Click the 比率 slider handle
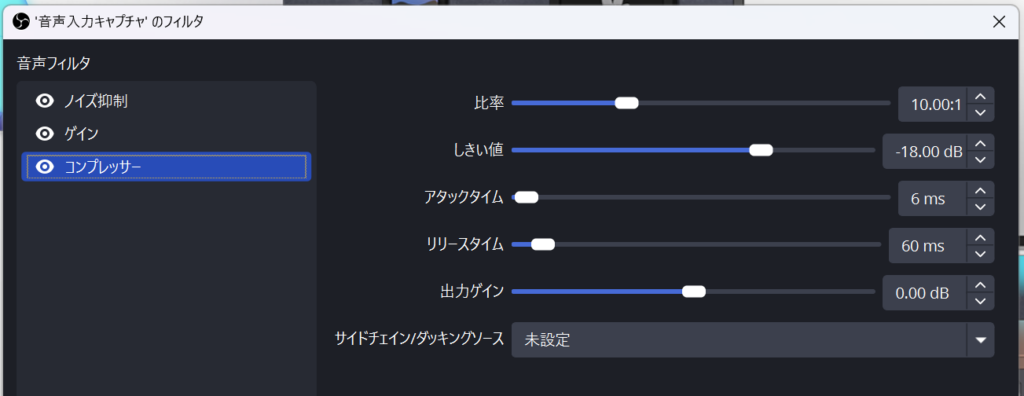1024x396 pixels. (x=626, y=103)
